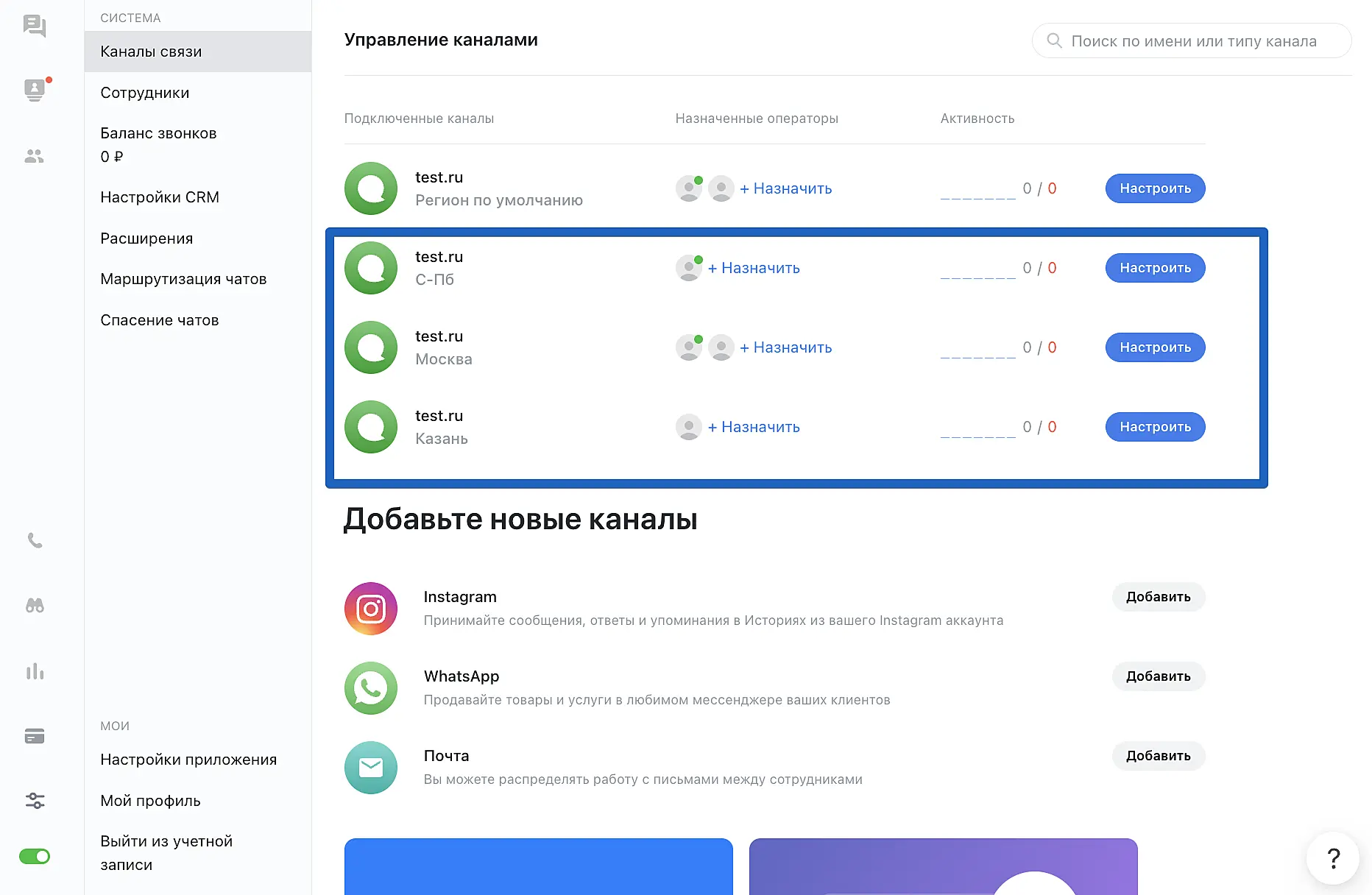Open Спасение чатов in the sidebar

pos(198,320)
